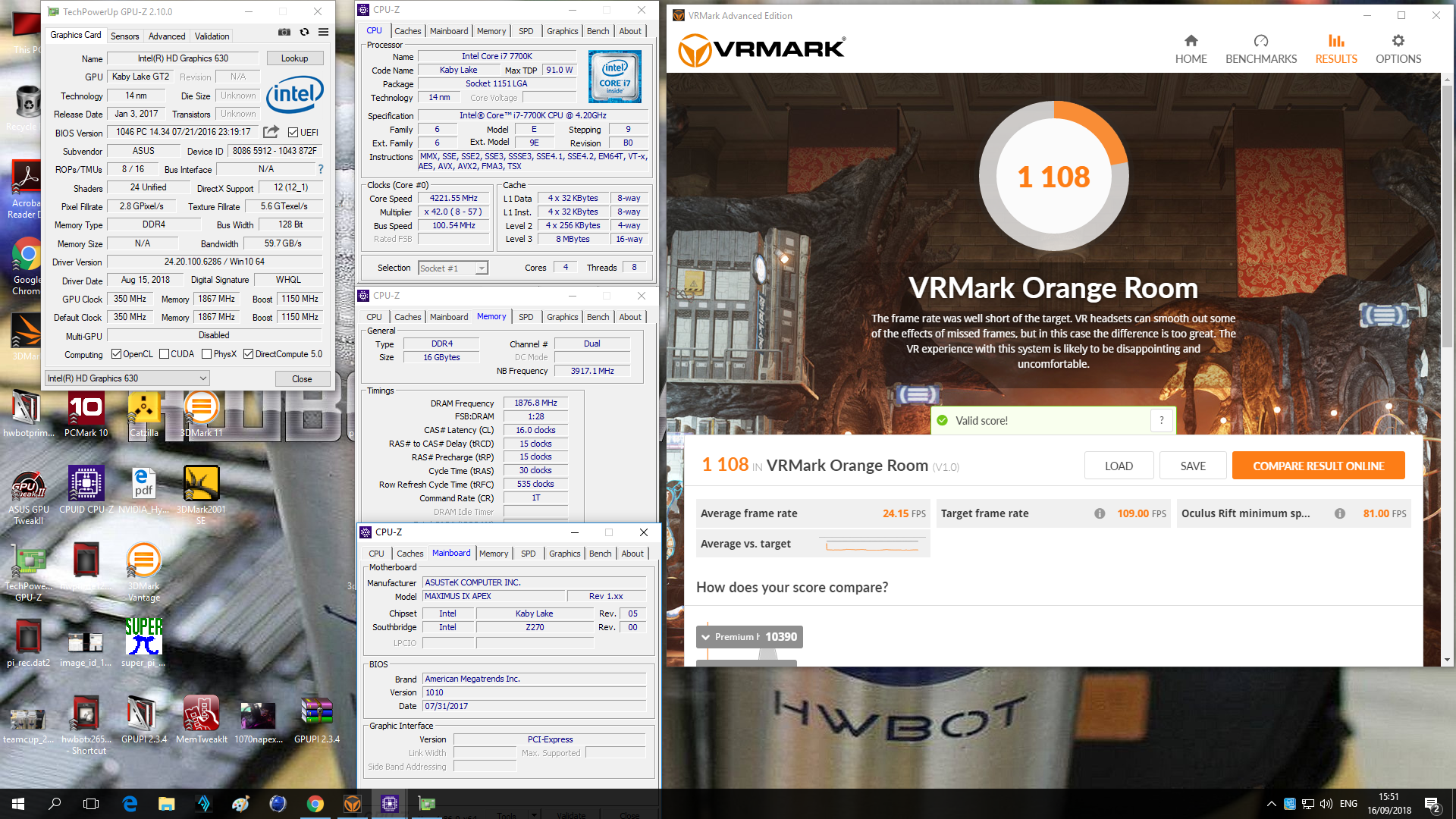1456x819 pixels.
Task: Click BIOS export share icon in GPU-Z
Action: click(x=271, y=132)
